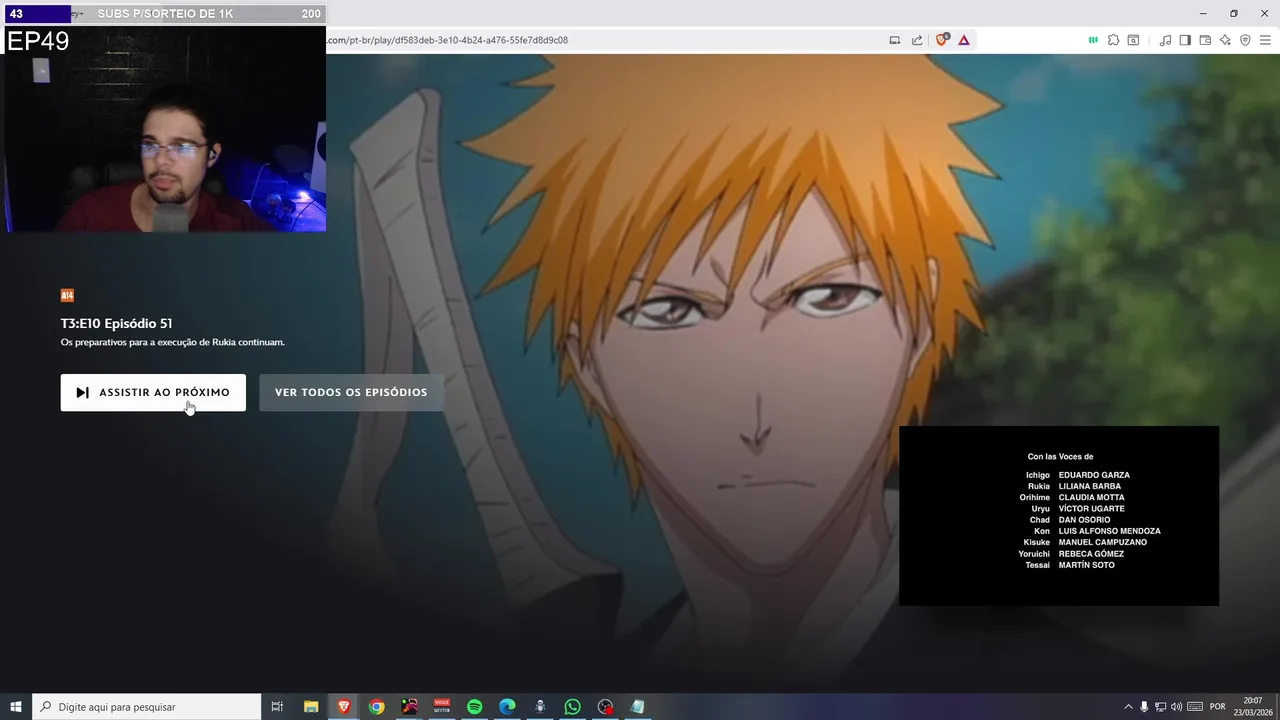Open Spotify from the taskbar
The width and height of the screenshot is (1280, 720).
click(475, 707)
